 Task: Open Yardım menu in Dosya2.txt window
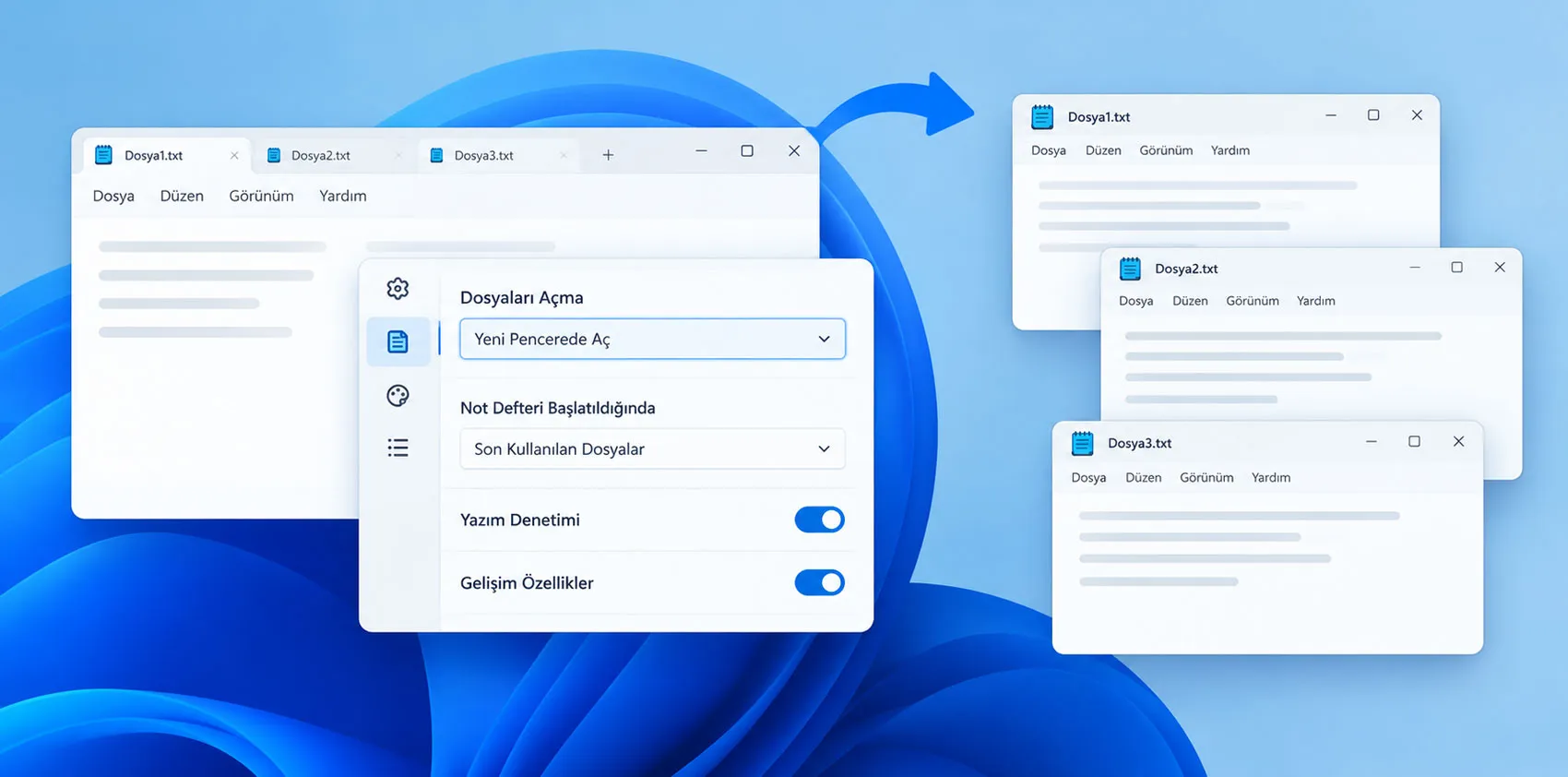(x=1316, y=301)
